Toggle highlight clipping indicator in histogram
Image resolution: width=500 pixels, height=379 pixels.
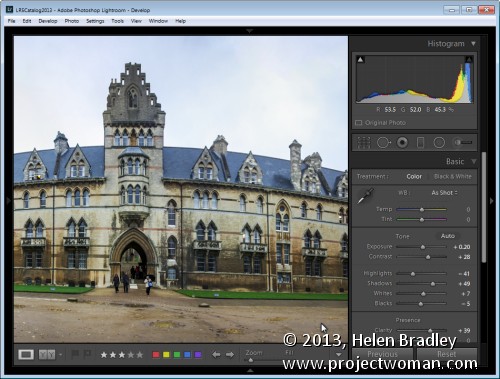click(469, 60)
